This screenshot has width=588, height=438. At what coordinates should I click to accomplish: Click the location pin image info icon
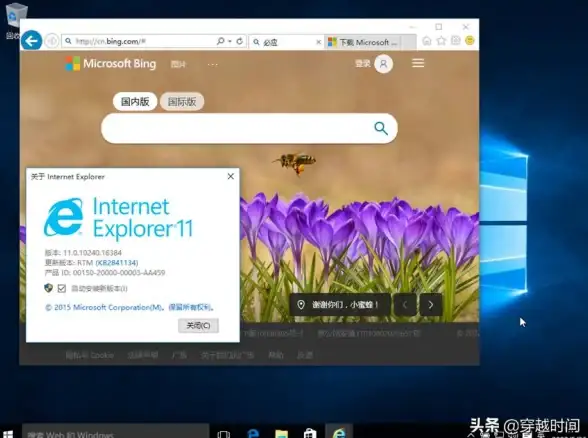tap(301, 304)
